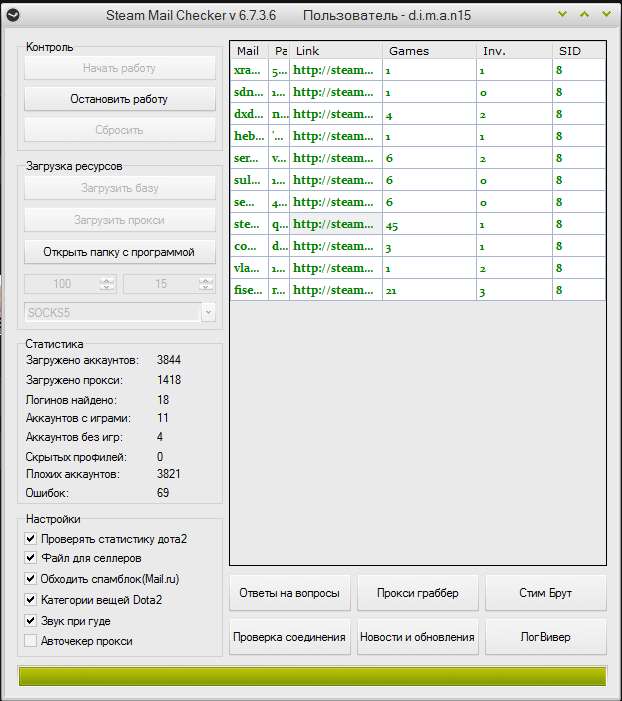Click the 'Сбросить' button
This screenshot has width=622, height=701.
(119, 130)
